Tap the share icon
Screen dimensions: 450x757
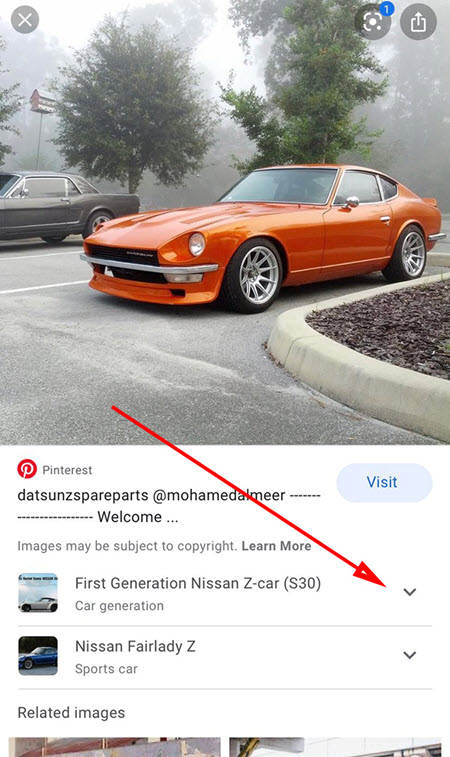(418, 22)
